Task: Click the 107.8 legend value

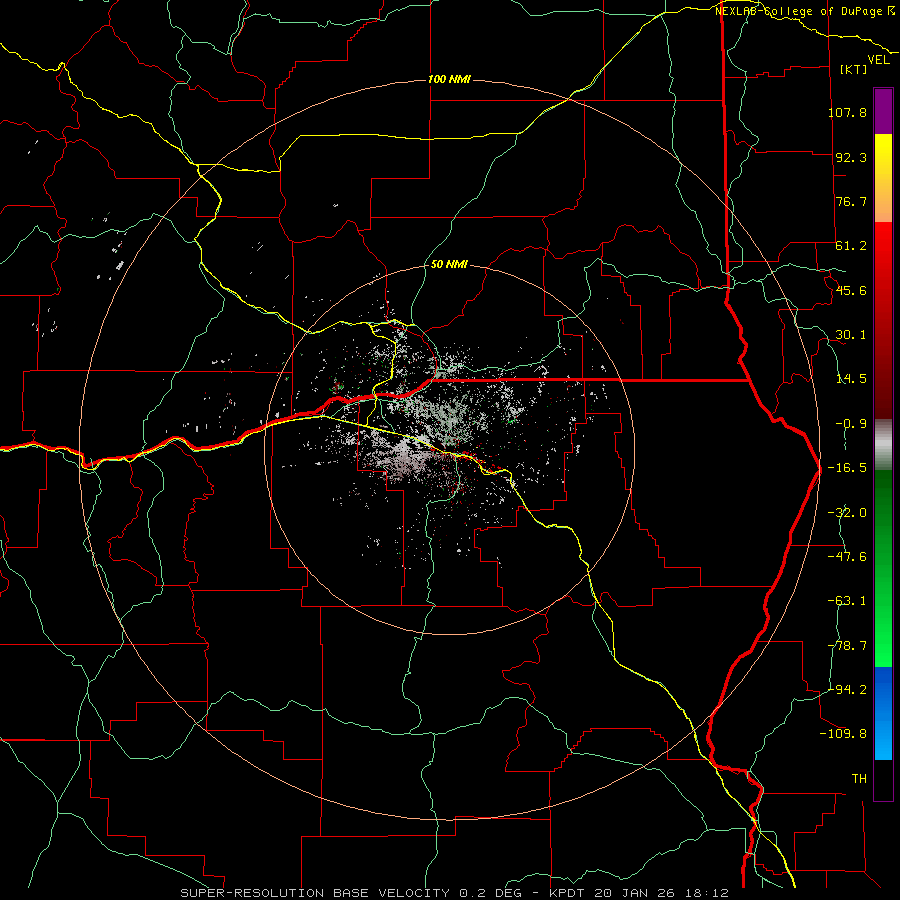Action: (847, 112)
